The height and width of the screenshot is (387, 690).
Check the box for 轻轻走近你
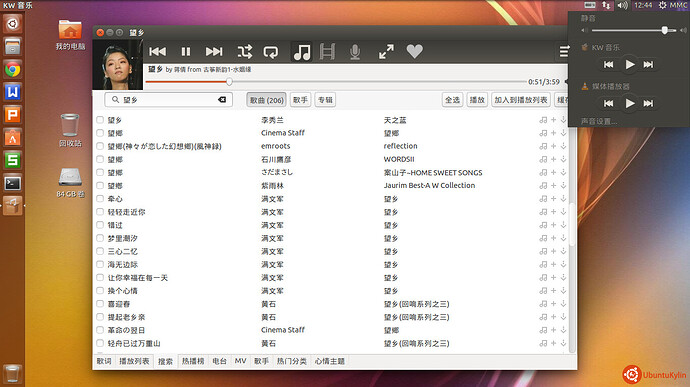[100, 212]
